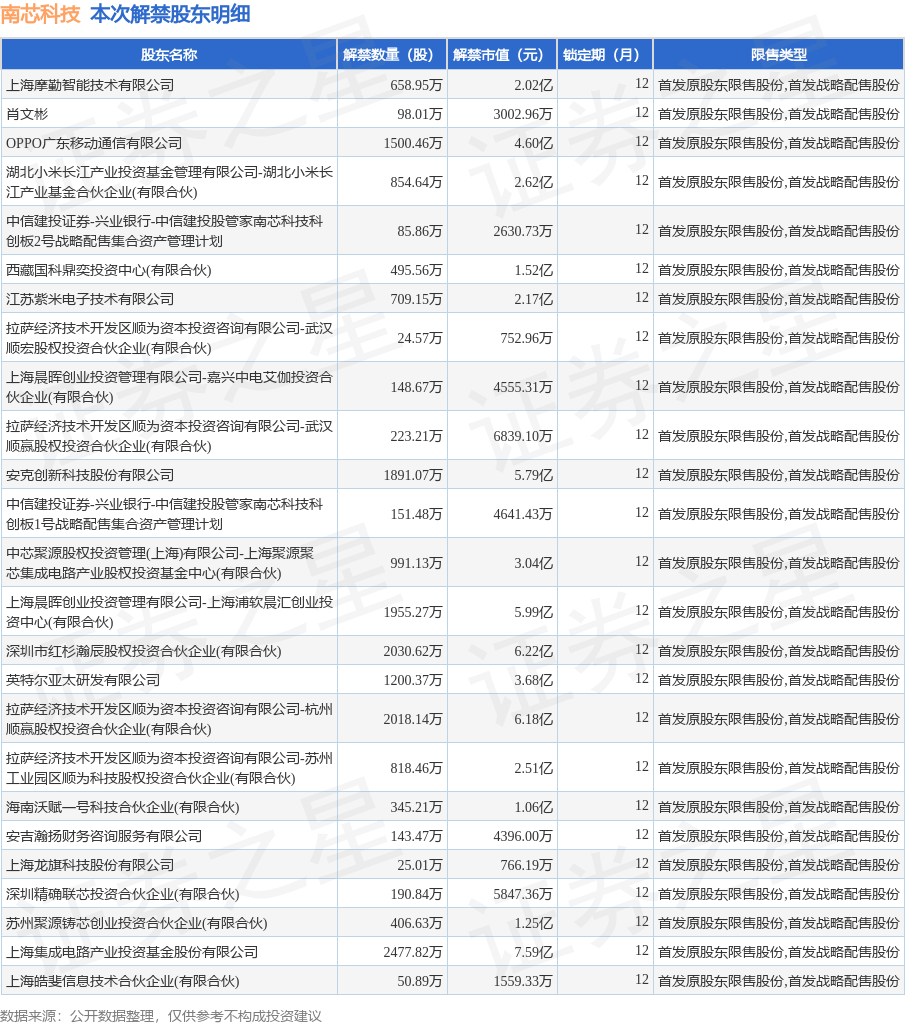The width and height of the screenshot is (905, 1025).
Task: Click 南芯科技科创板1号战略配售 plan cell
Action: pos(169,514)
